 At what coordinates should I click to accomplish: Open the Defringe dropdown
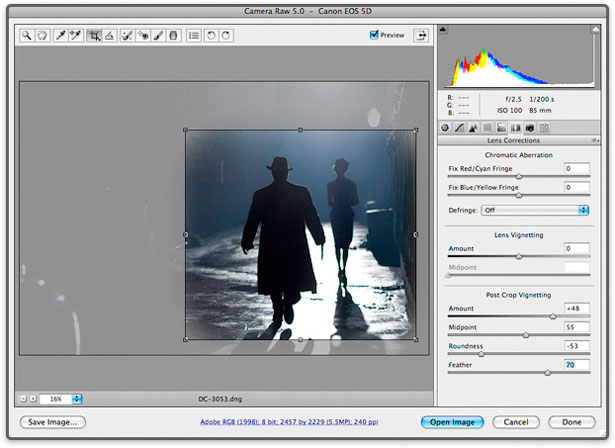pos(535,210)
